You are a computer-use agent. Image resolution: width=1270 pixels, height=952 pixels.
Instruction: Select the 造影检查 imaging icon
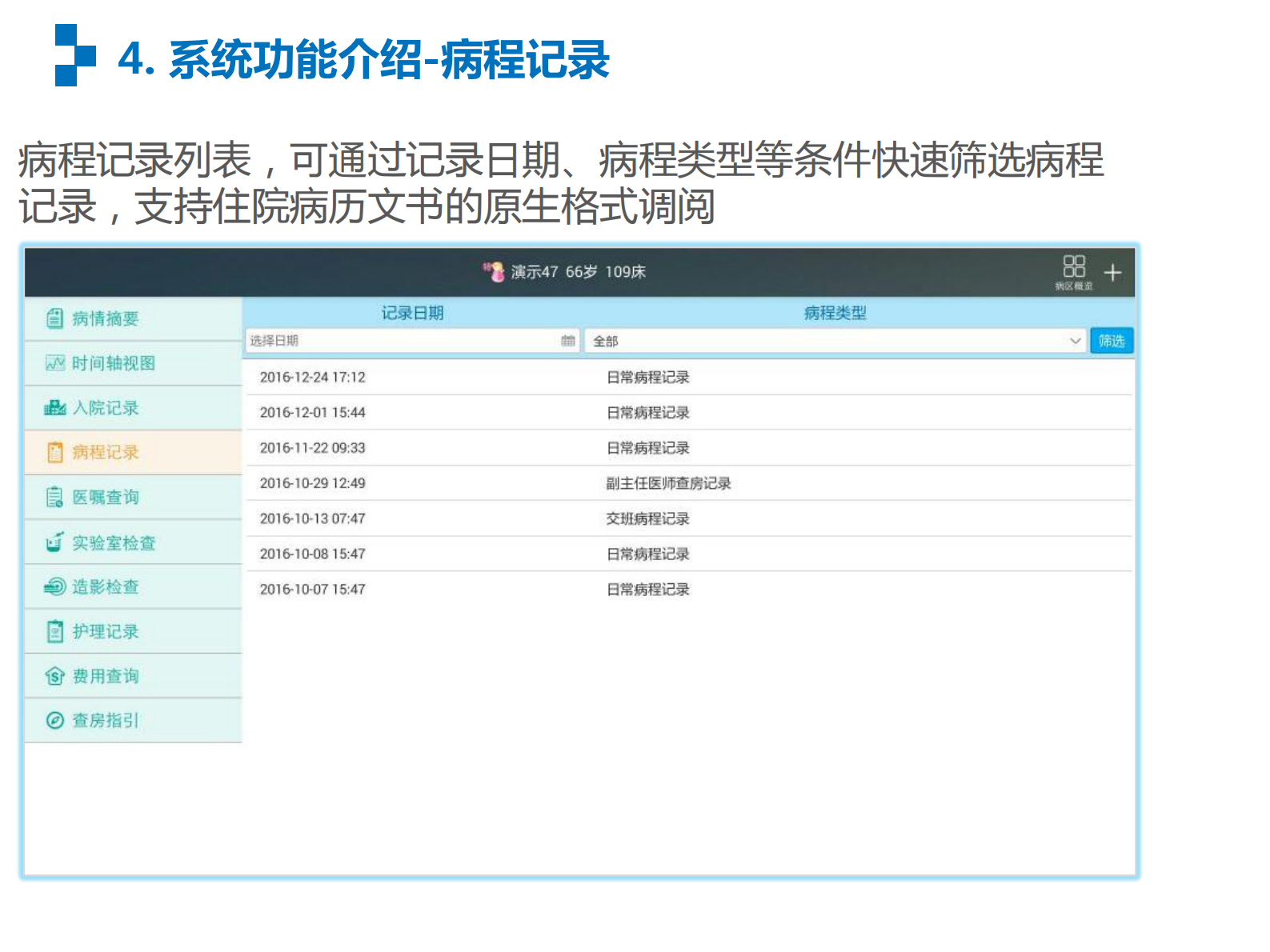pos(54,587)
